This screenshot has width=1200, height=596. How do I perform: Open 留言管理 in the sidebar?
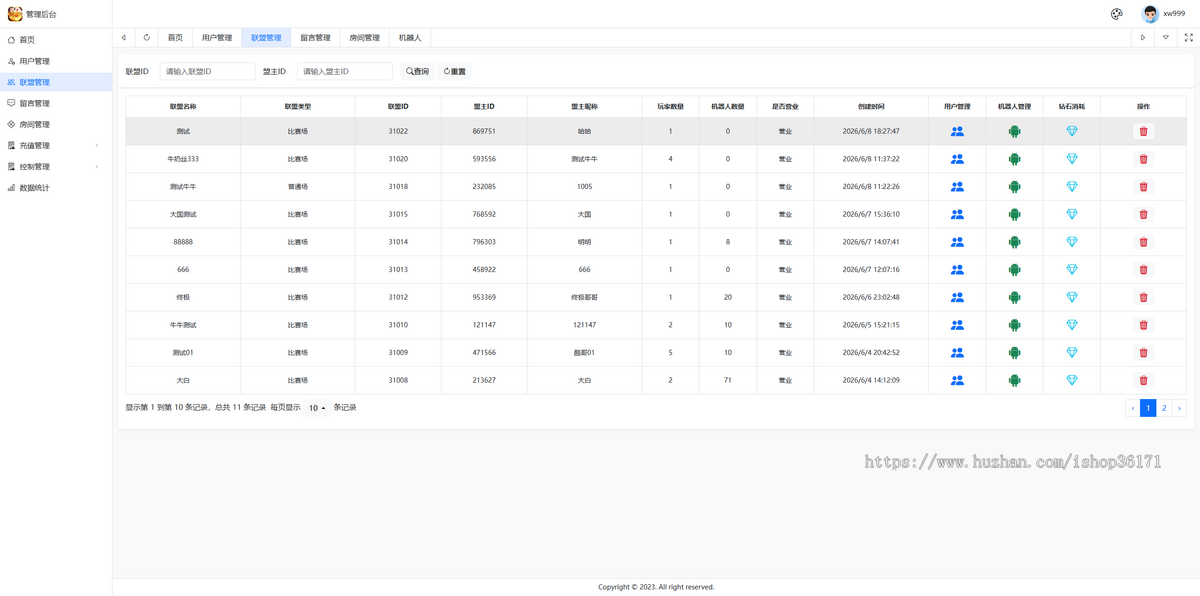pos(56,103)
